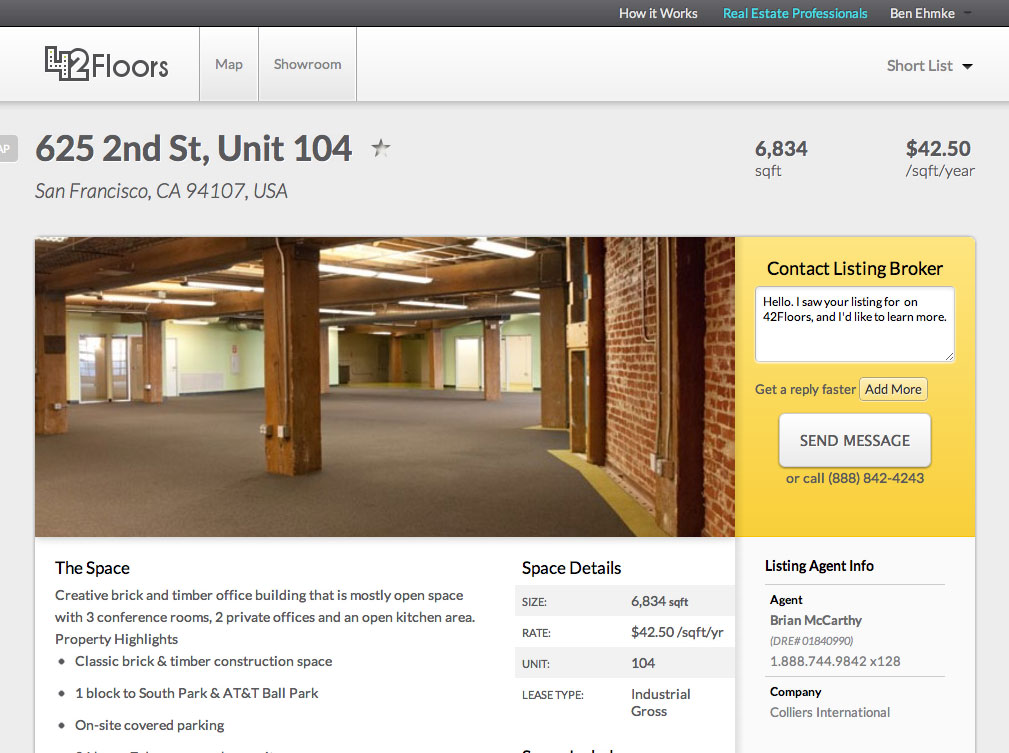1009x753 pixels.
Task: Select the Size row value 6,834 sqft
Action: click(660, 601)
